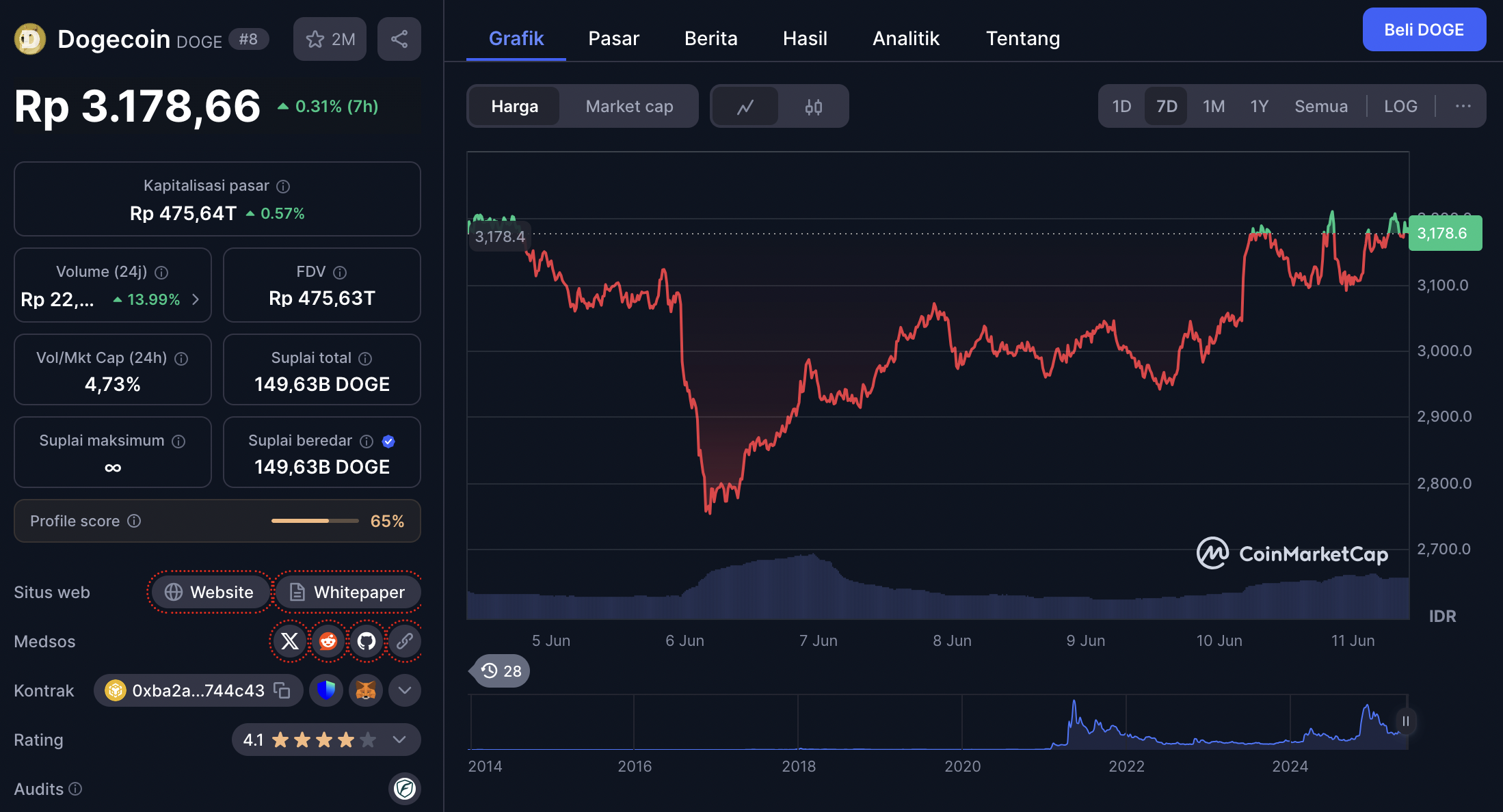Image resolution: width=1503 pixels, height=812 pixels.
Task: Expand the contracts list chevron
Action: 404,690
